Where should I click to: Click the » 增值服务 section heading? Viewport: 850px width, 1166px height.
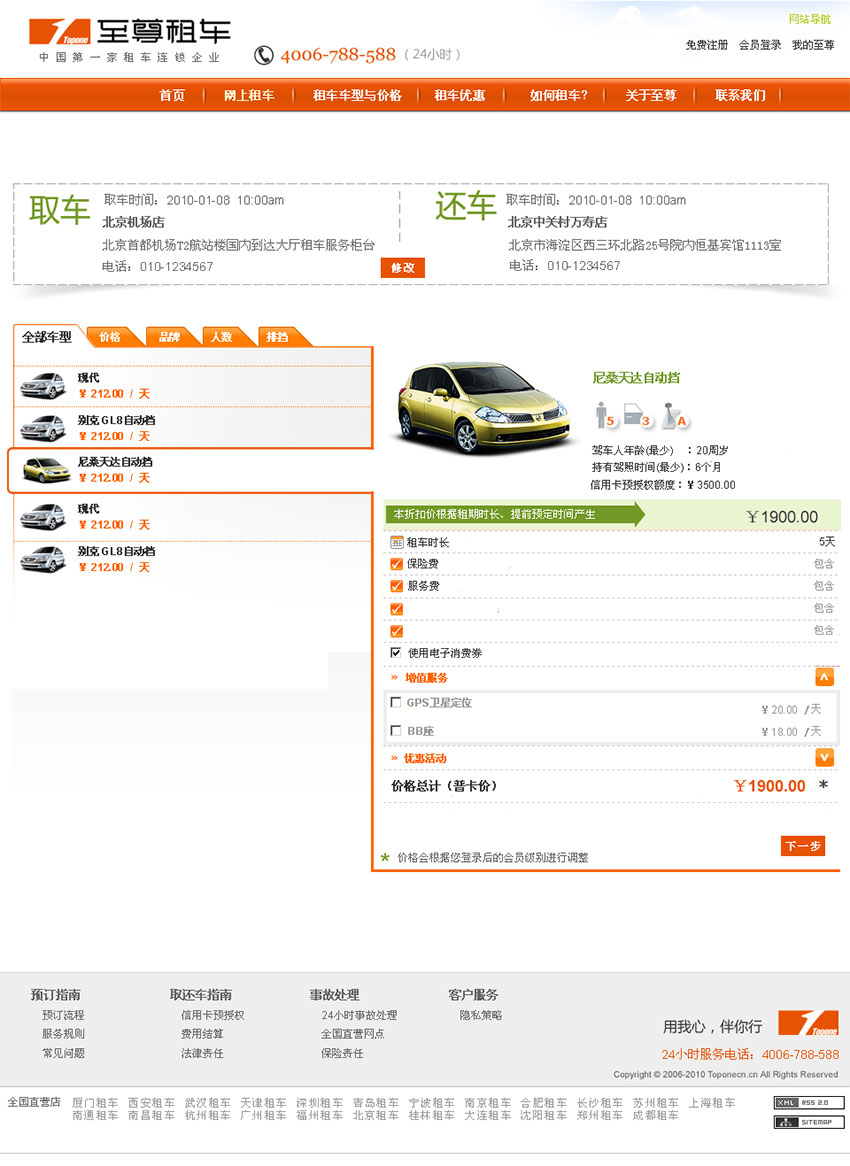coord(419,677)
